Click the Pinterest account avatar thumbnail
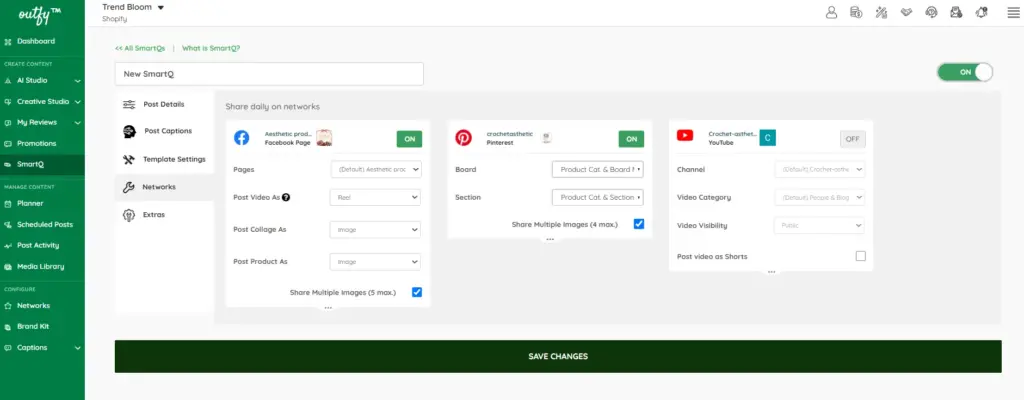This screenshot has height=400, width=1024. [547, 137]
